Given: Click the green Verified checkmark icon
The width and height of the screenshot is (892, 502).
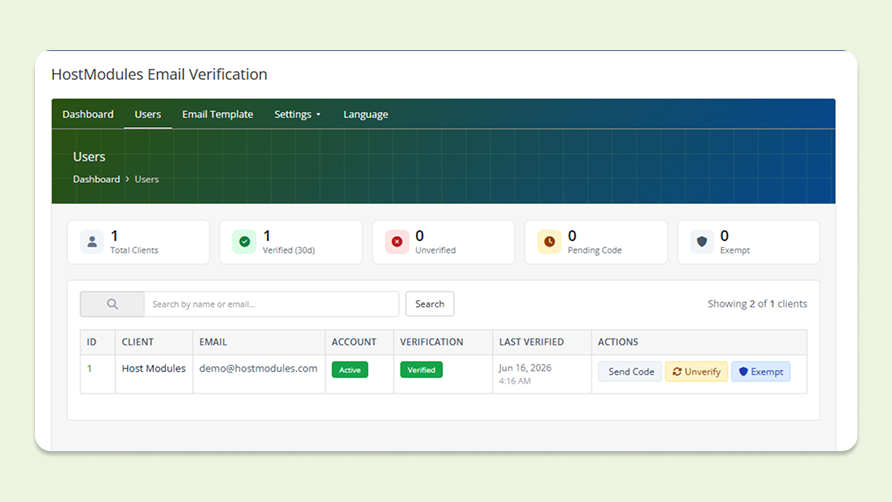Looking at the screenshot, I should (x=244, y=242).
